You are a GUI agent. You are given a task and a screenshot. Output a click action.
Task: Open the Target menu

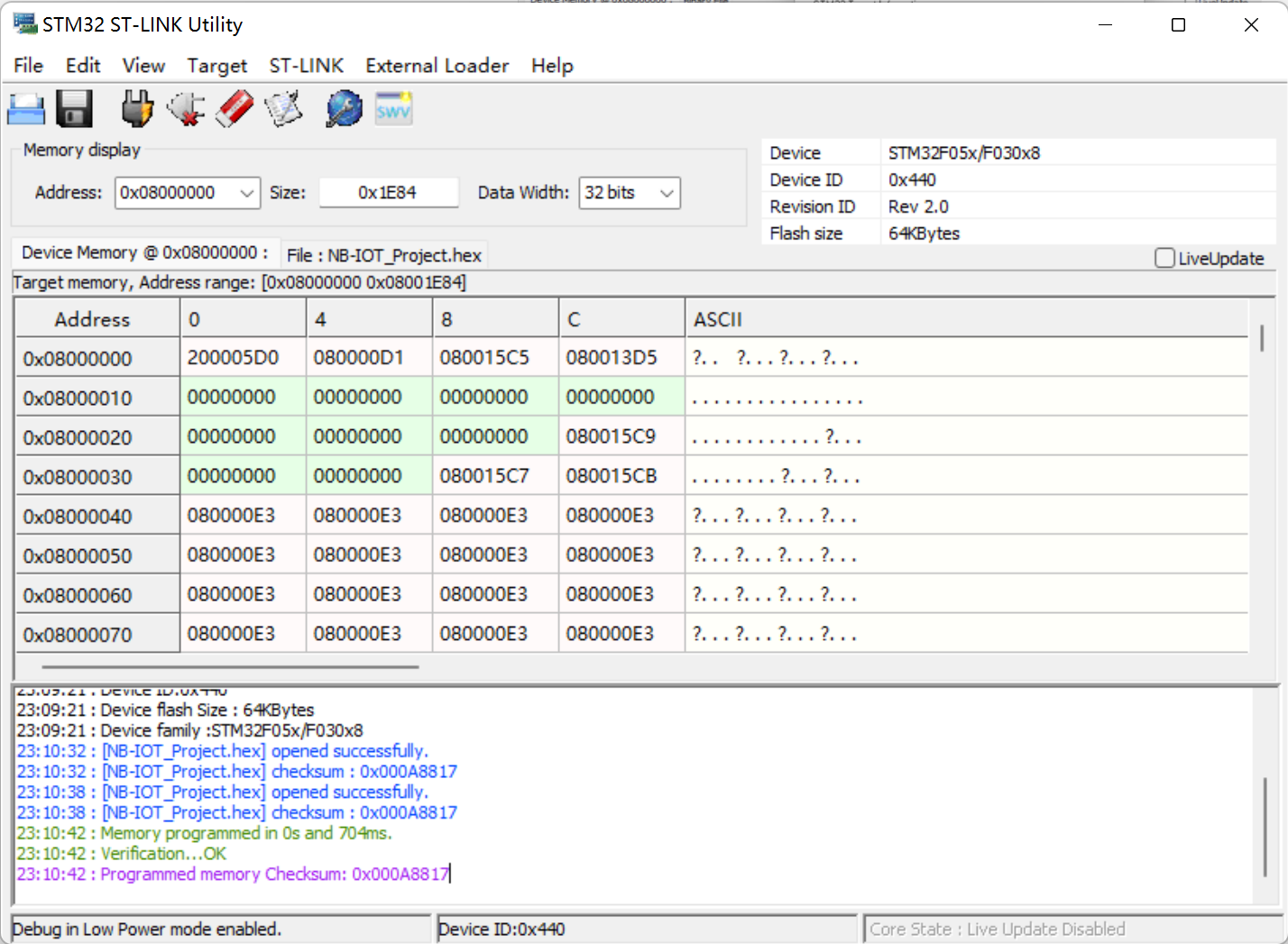tap(216, 66)
